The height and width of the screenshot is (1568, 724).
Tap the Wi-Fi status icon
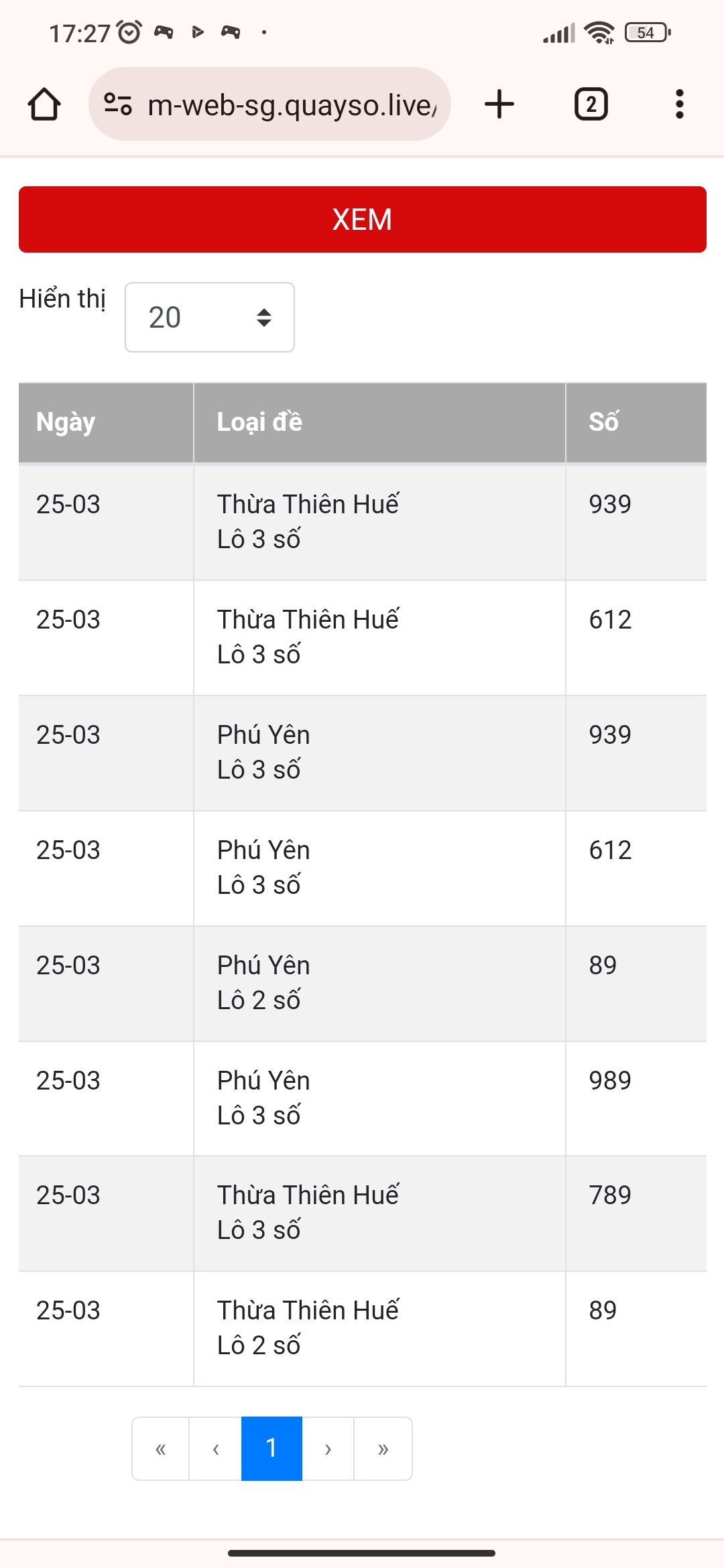pos(599,32)
